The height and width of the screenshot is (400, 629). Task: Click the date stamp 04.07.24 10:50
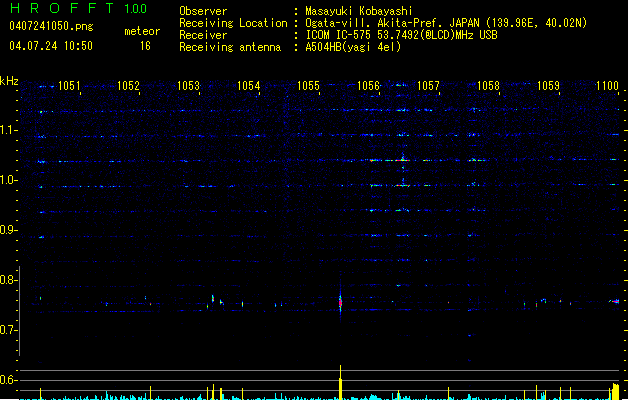(51, 46)
